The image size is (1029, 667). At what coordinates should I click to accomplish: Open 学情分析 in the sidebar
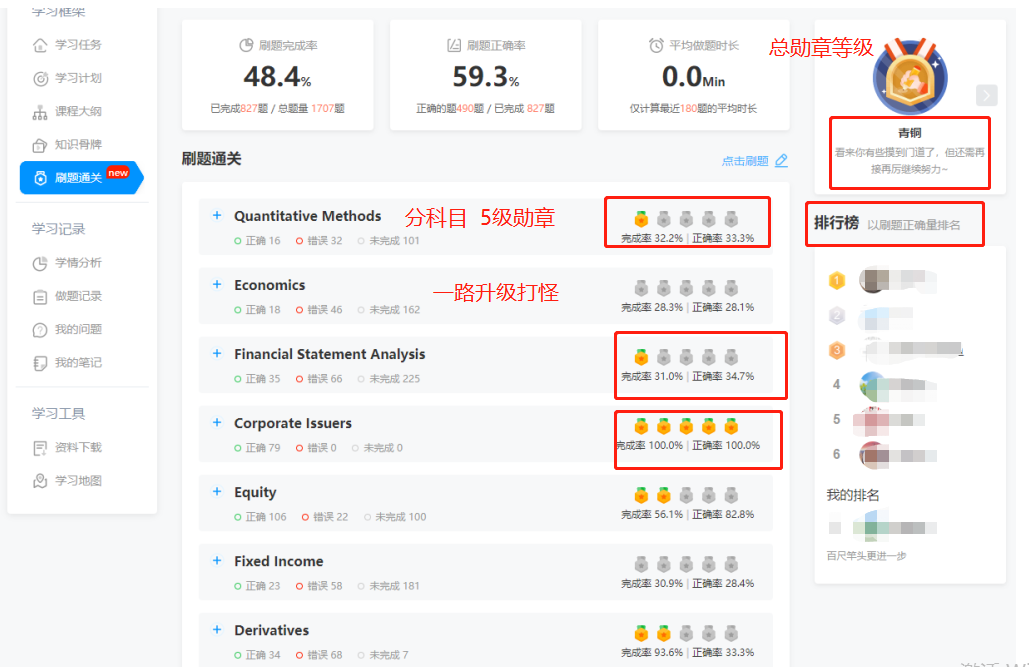click(x=67, y=263)
